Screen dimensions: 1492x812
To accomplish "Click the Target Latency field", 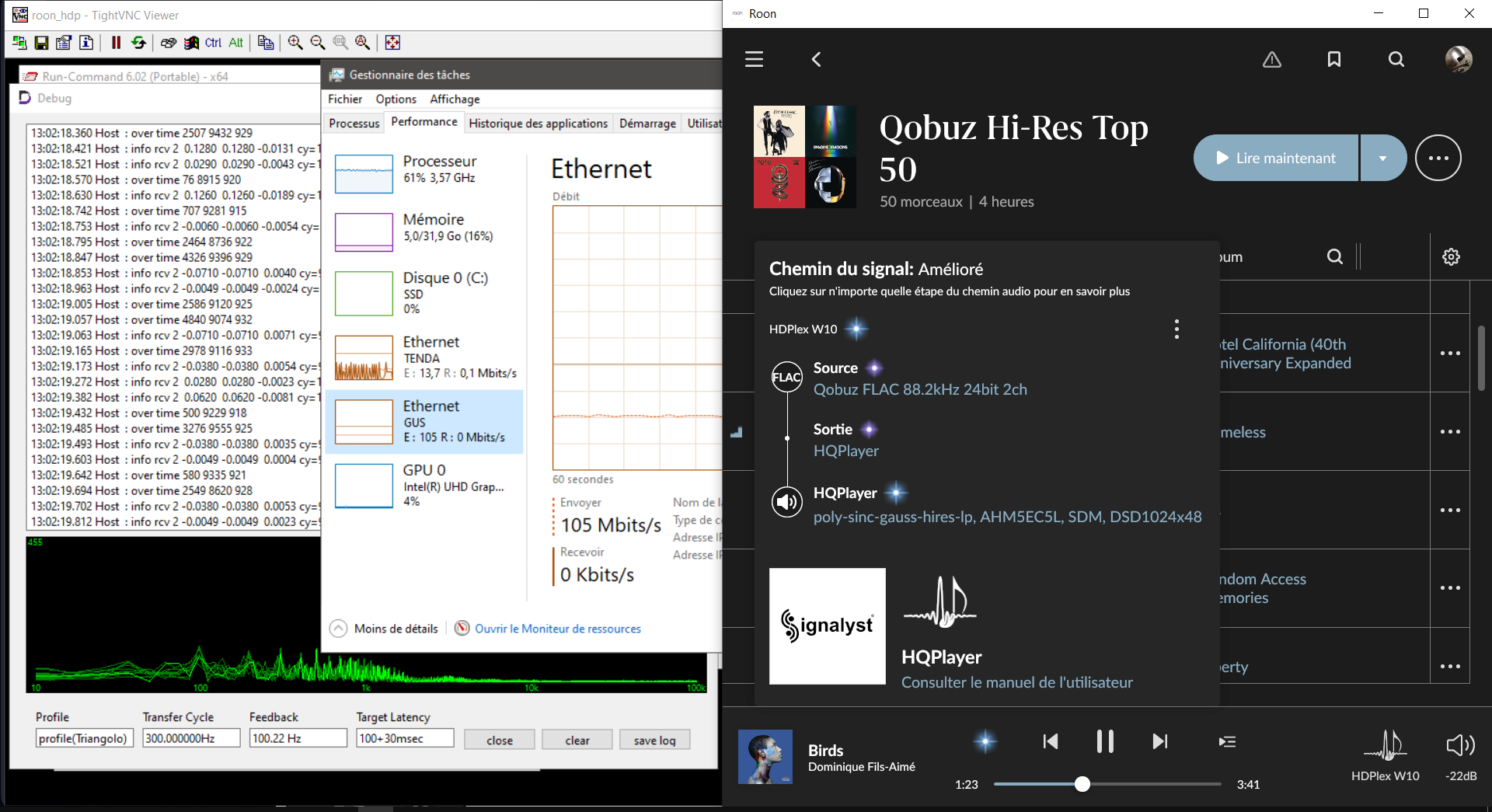I will [x=405, y=738].
